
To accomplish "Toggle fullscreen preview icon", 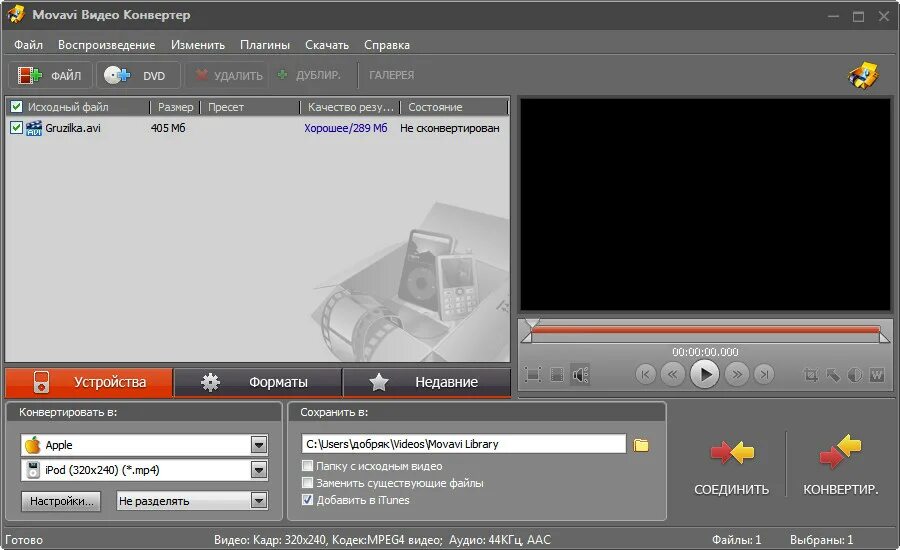I will click(x=533, y=375).
